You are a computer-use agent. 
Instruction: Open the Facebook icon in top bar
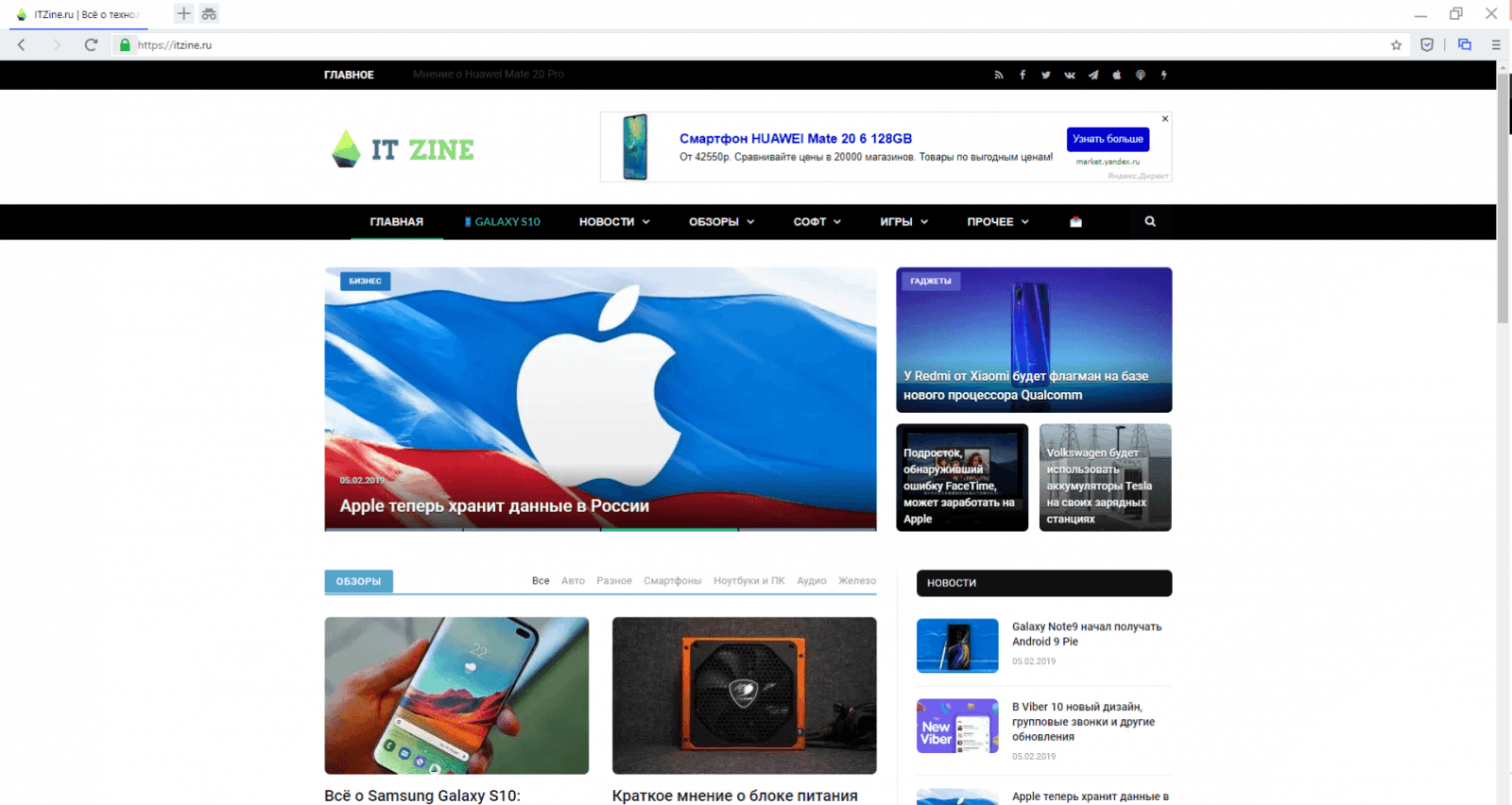coord(1022,75)
